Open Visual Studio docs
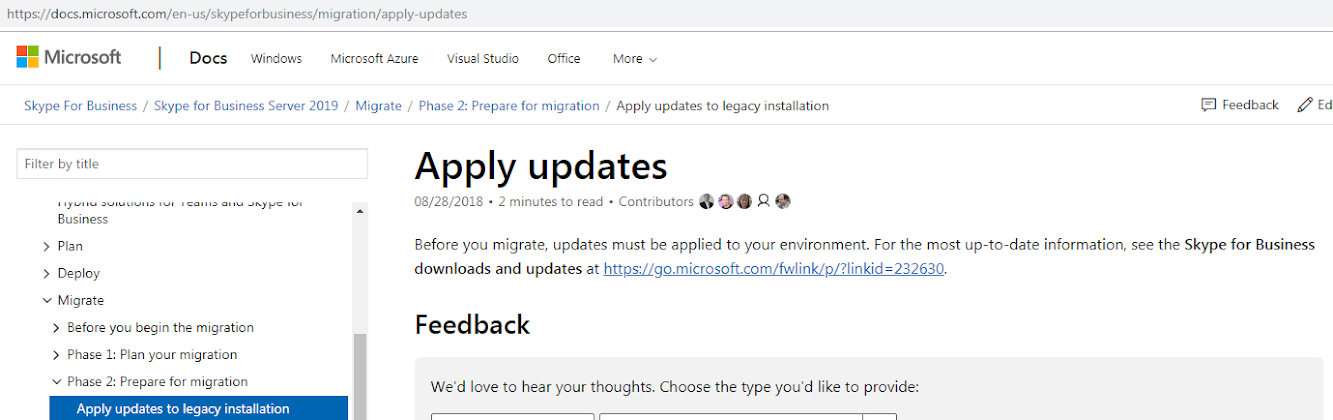The height and width of the screenshot is (420, 1333). point(483,59)
